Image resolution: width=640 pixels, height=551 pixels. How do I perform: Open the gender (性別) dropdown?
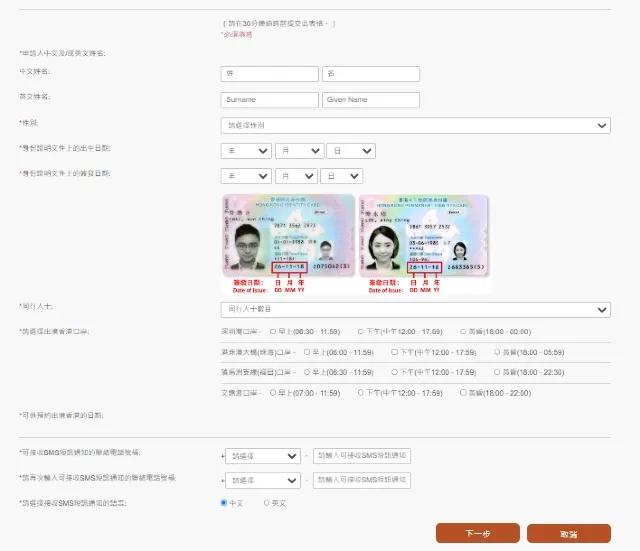coord(415,125)
